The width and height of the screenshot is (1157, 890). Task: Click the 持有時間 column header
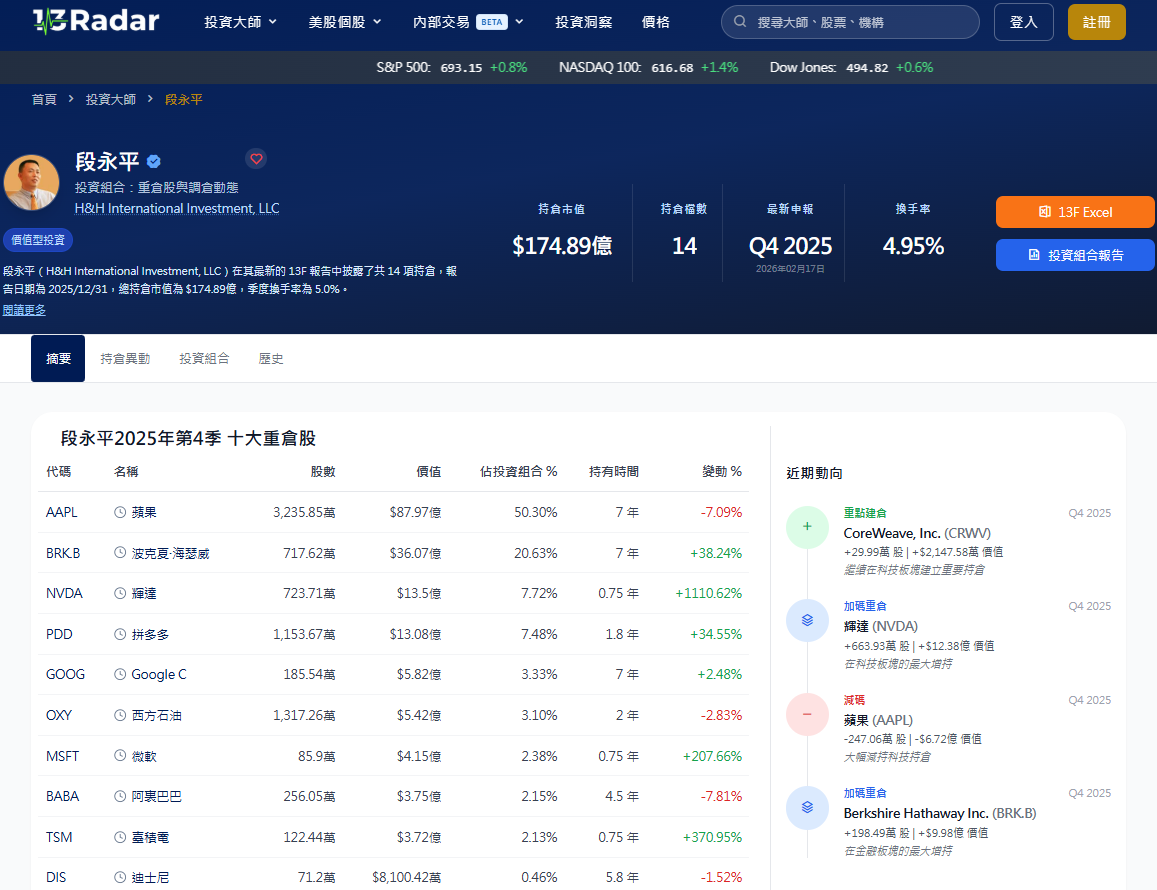pos(614,471)
